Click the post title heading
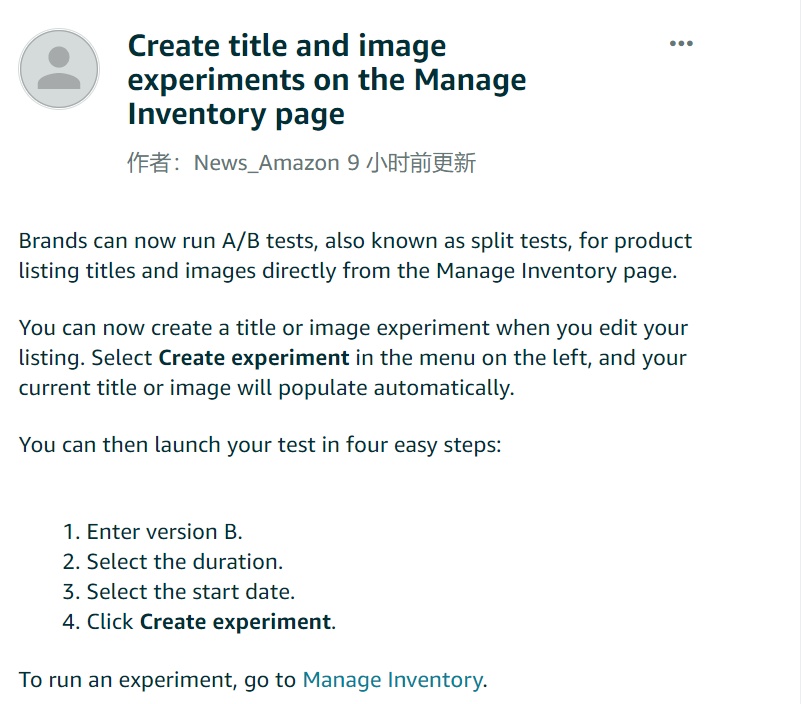The height and width of the screenshot is (704, 801). pos(327,80)
